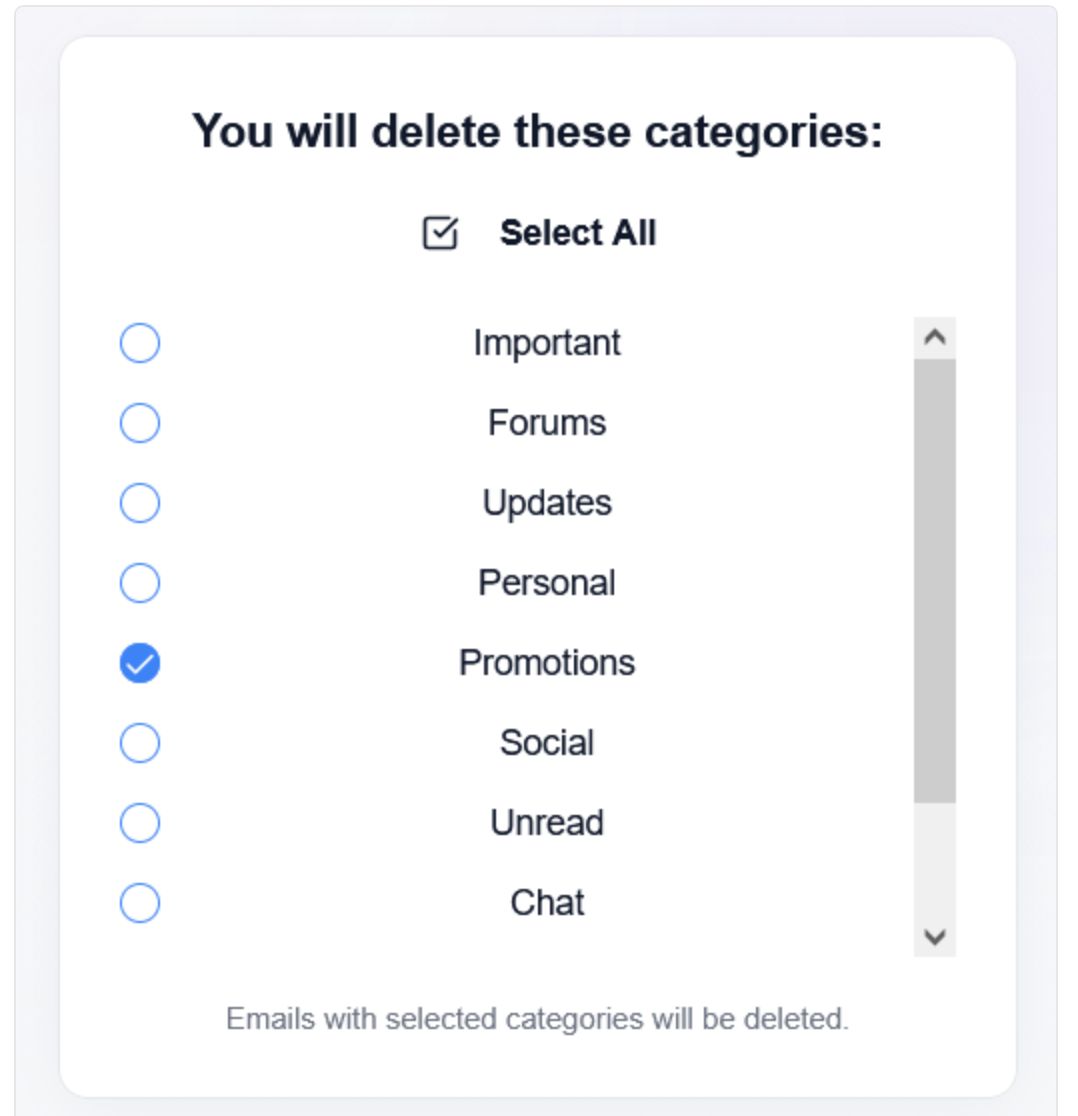1078x1116 pixels.
Task: Select the Social category circle
Action: (x=140, y=743)
